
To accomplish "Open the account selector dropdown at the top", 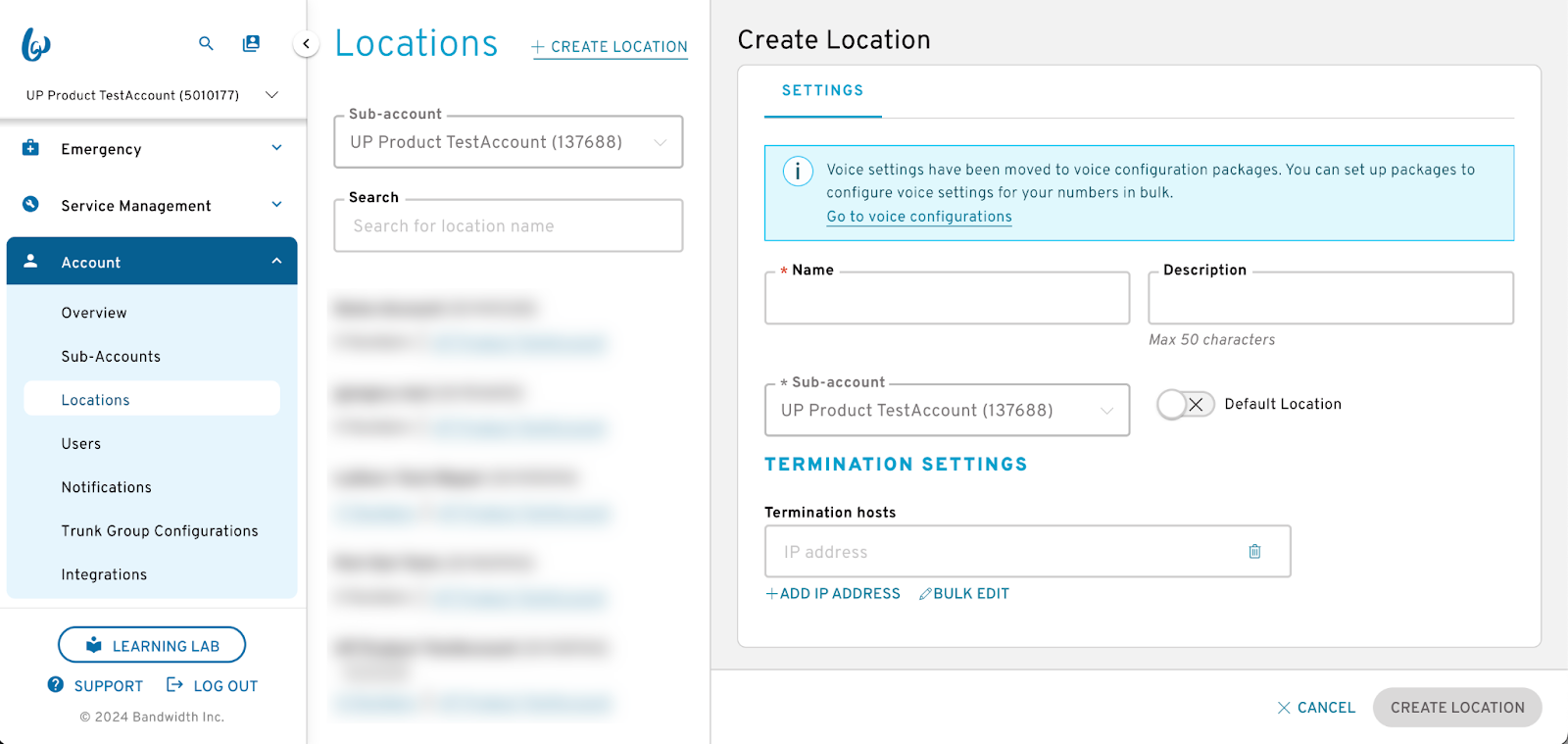I will coord(152,95).
